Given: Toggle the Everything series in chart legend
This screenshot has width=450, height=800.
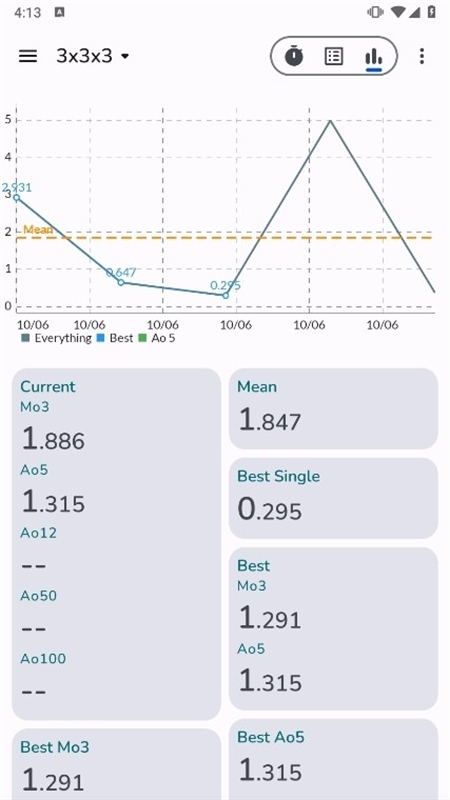Looking at the screenshot, I should (x=57, y=338).
